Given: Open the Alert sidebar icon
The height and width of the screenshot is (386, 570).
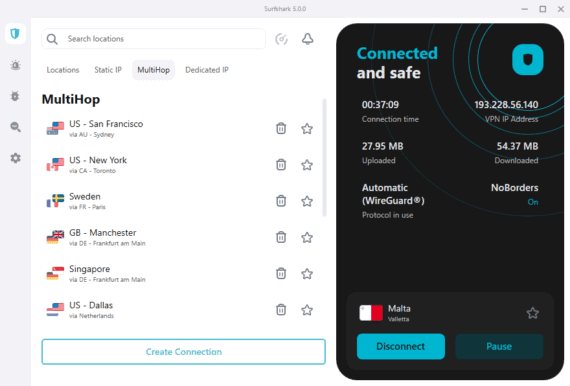Looking at the screenshot, I should tap(15, 65).
